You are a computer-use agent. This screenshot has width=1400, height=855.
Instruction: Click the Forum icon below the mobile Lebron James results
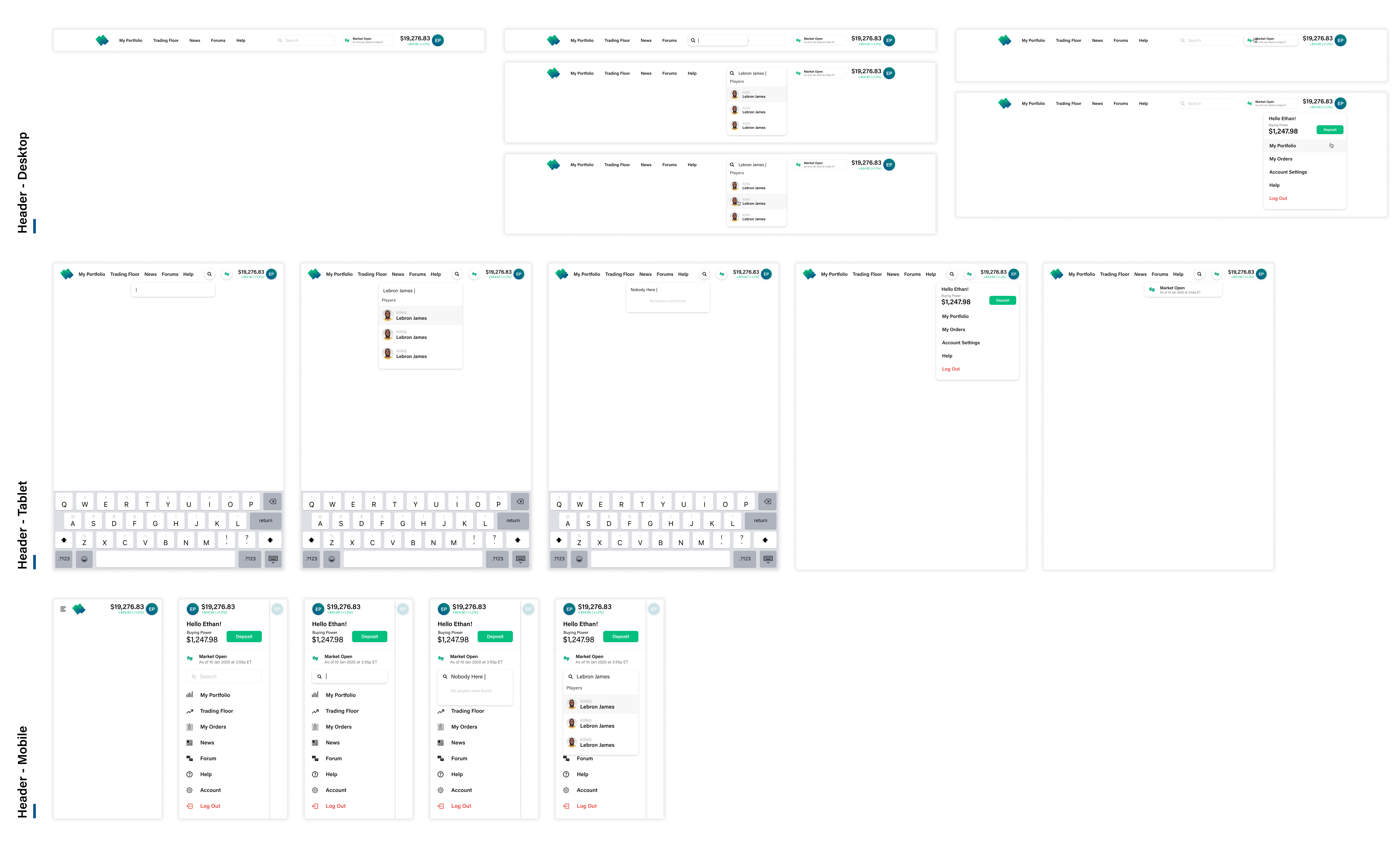point(566,758)
